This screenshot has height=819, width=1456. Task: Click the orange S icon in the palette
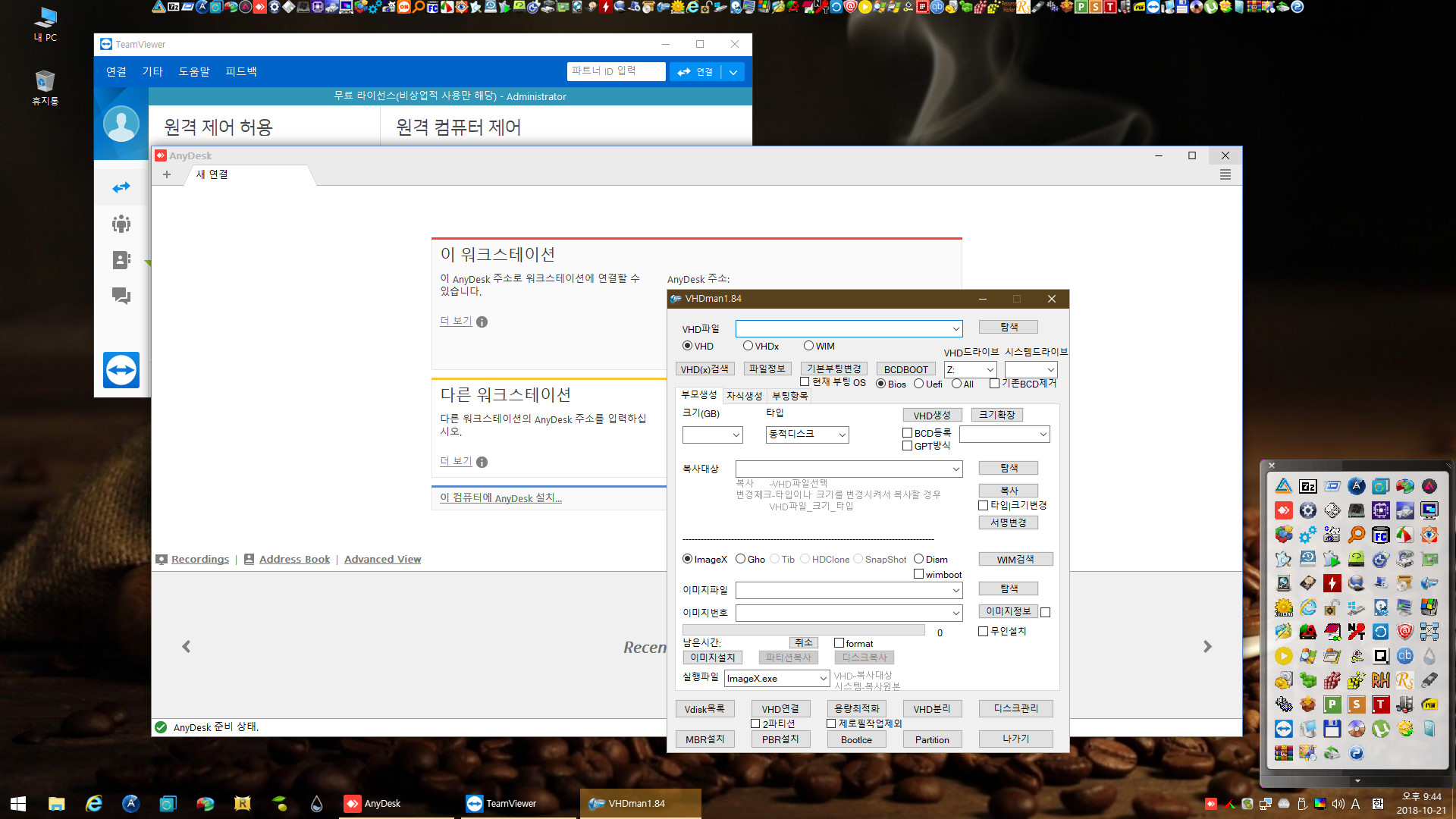[x=1356, y=704]
